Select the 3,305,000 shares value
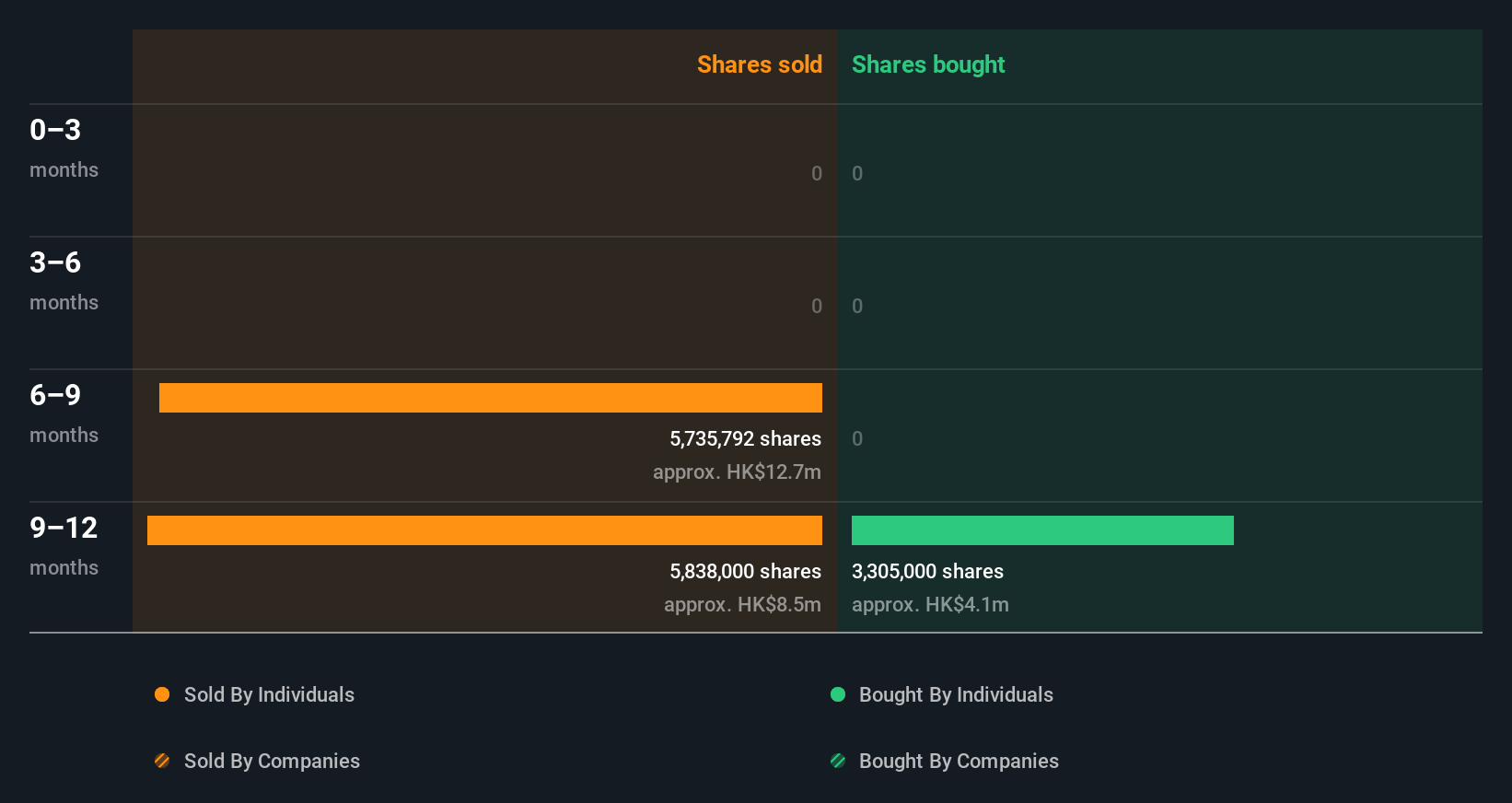The width and height of the screenshot is (1512, 803). [x=927, y=572]
